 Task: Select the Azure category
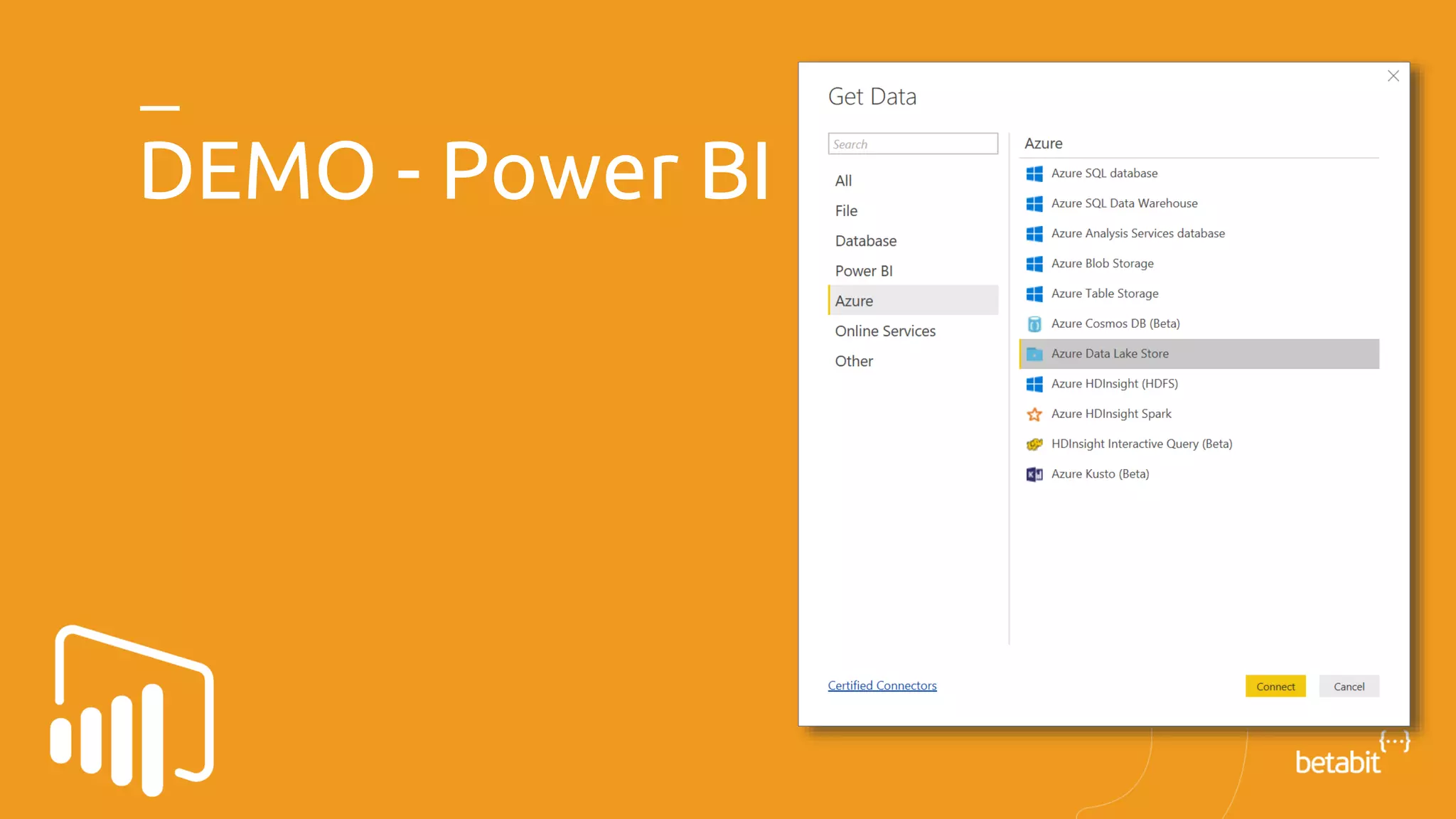(x=913, y=301)
